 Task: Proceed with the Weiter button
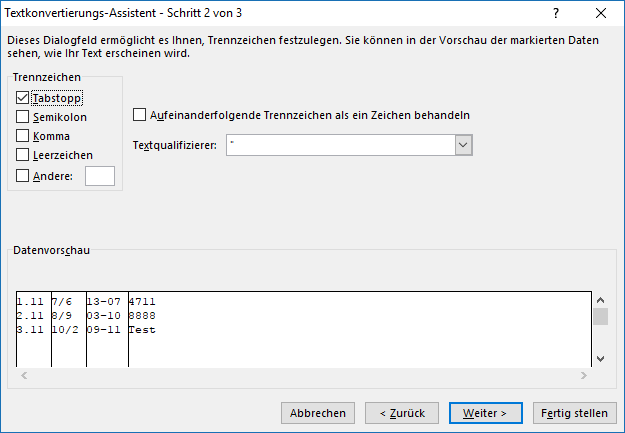(485, 413)
